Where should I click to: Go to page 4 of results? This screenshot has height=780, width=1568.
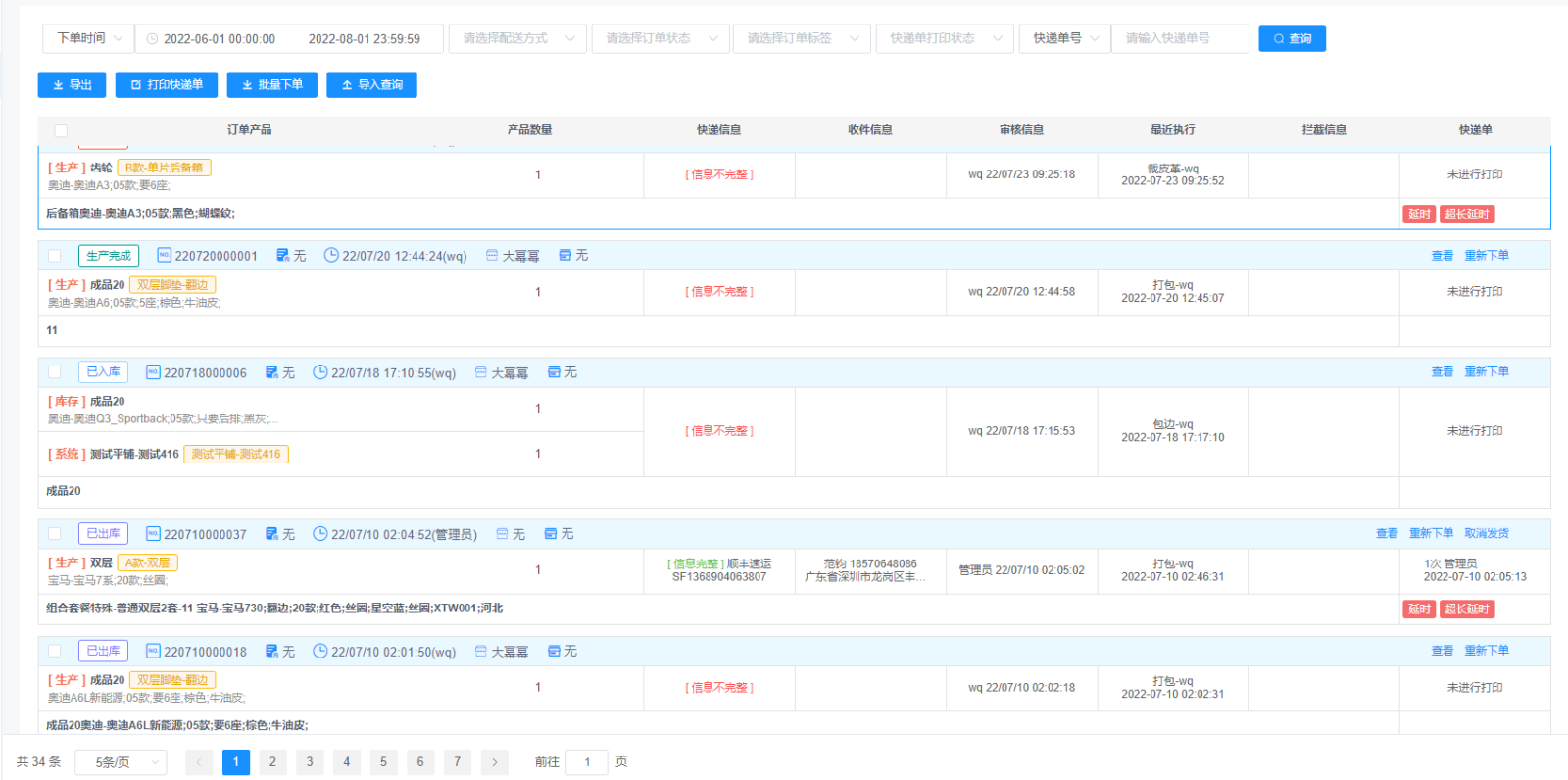click(x=346, y=762)
